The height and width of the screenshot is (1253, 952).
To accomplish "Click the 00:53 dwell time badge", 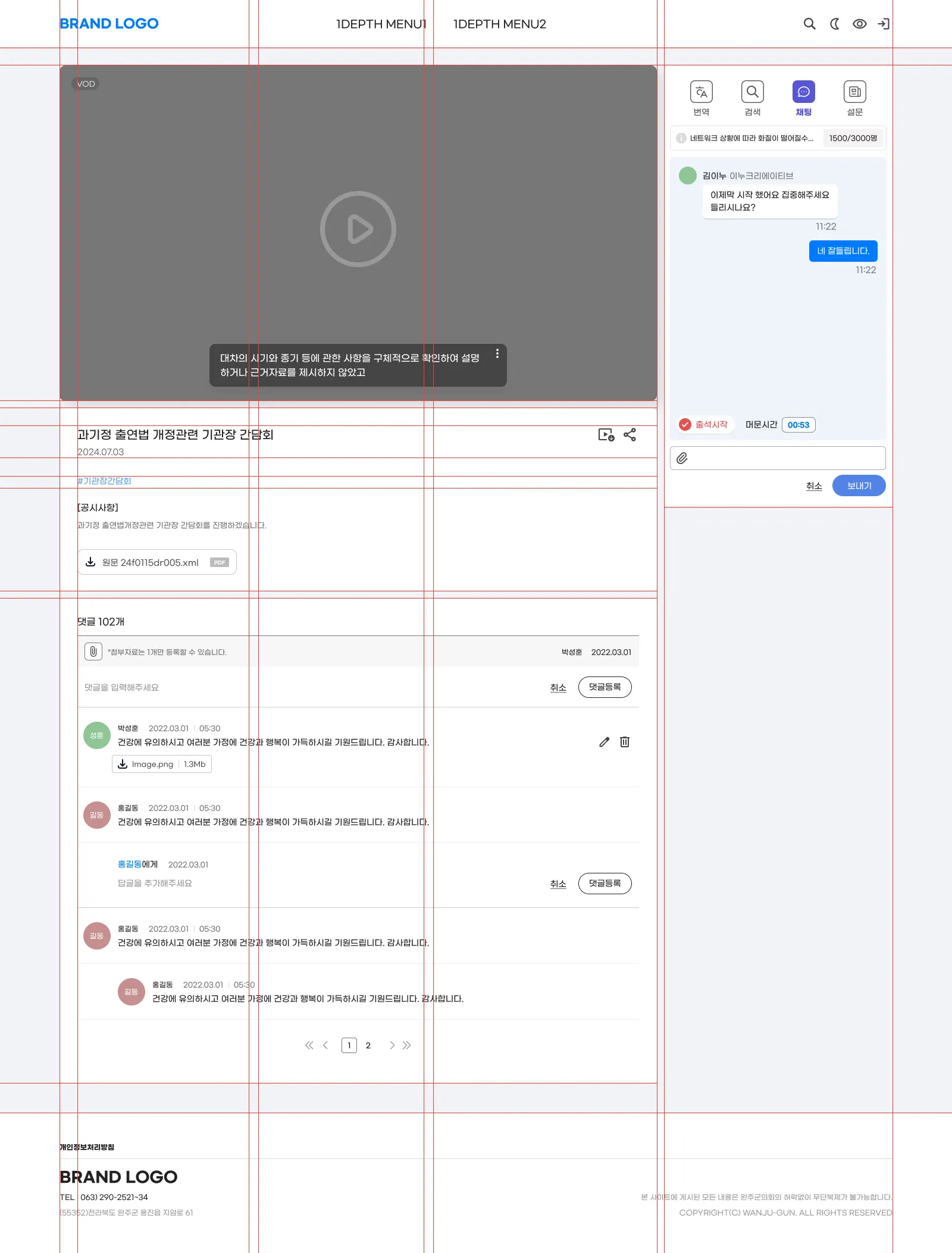I will point(798,425).
